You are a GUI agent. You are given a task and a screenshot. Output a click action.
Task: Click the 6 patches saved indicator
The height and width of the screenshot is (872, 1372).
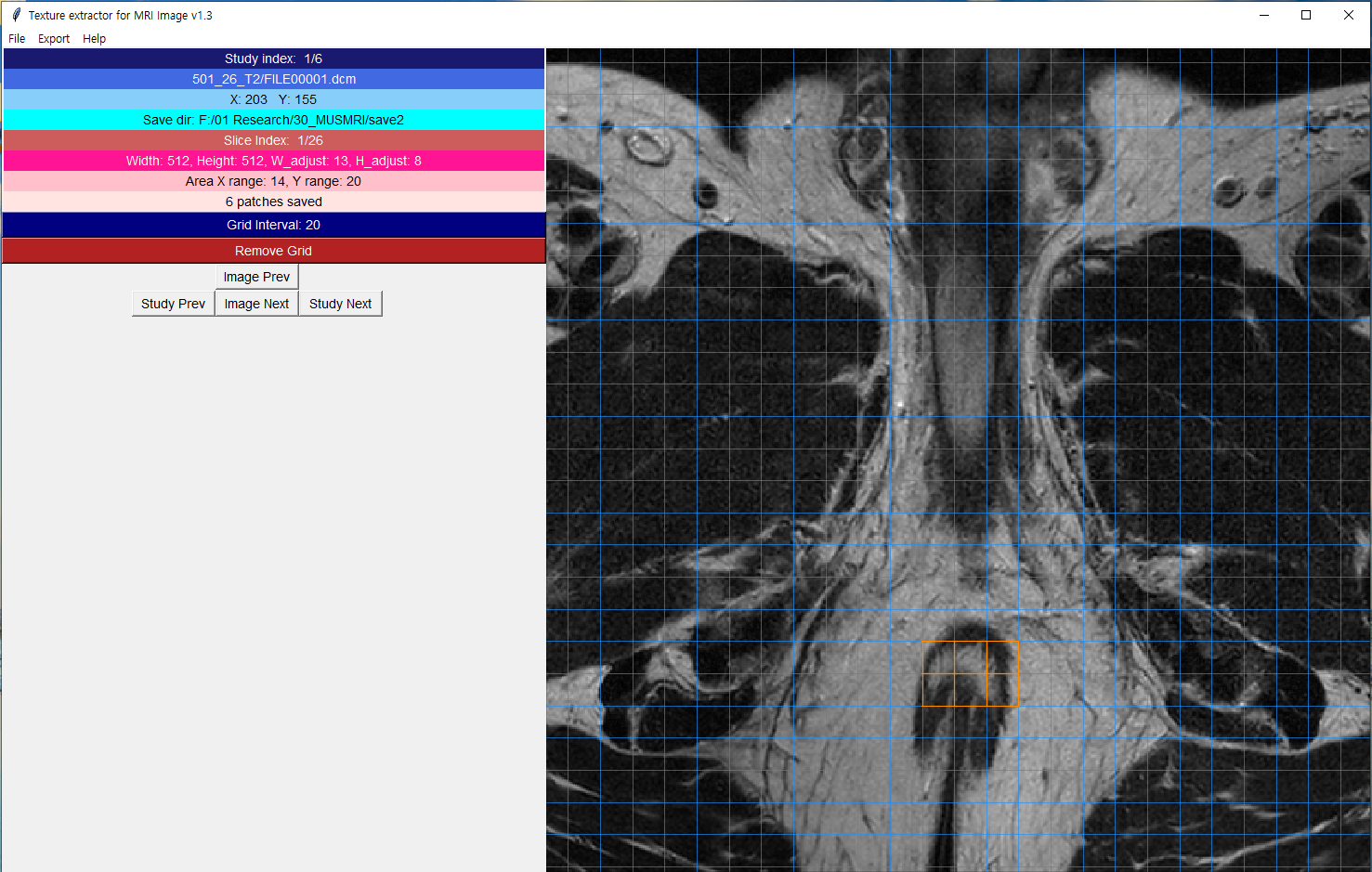(273, 201)
